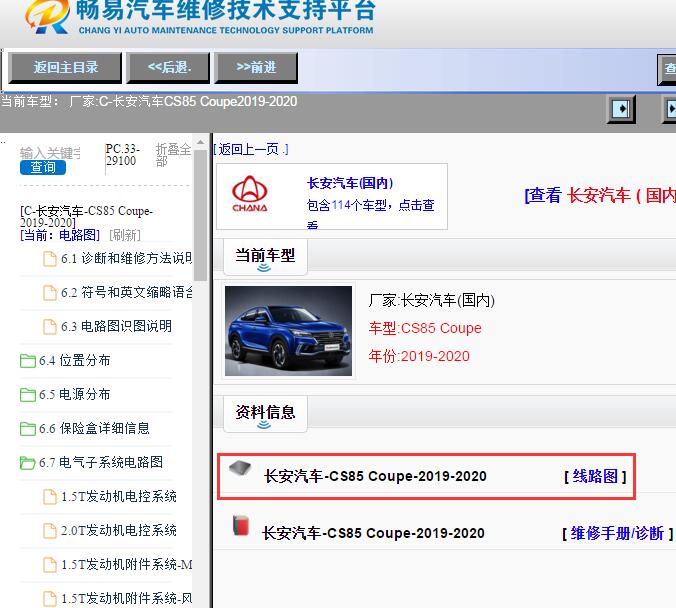Viewport: 676px width, 608px height.
Task: Expand 6.4 位置分布 folder
Action: coord(28,360)
